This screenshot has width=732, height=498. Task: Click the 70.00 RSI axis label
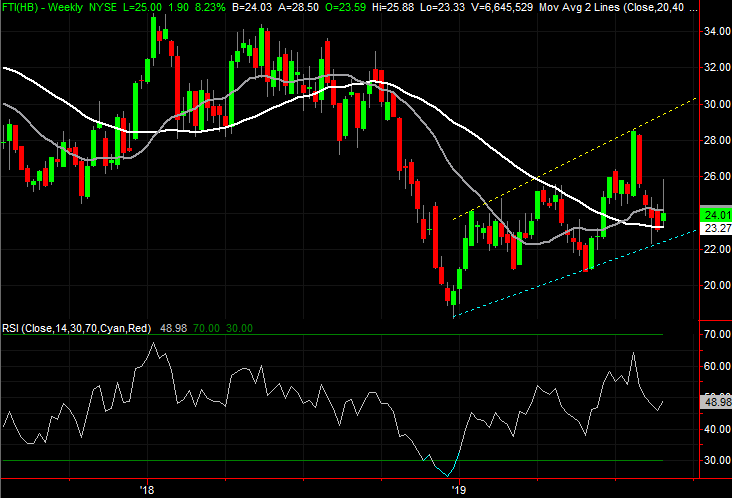pyautogui.click(x=717, y=334)
